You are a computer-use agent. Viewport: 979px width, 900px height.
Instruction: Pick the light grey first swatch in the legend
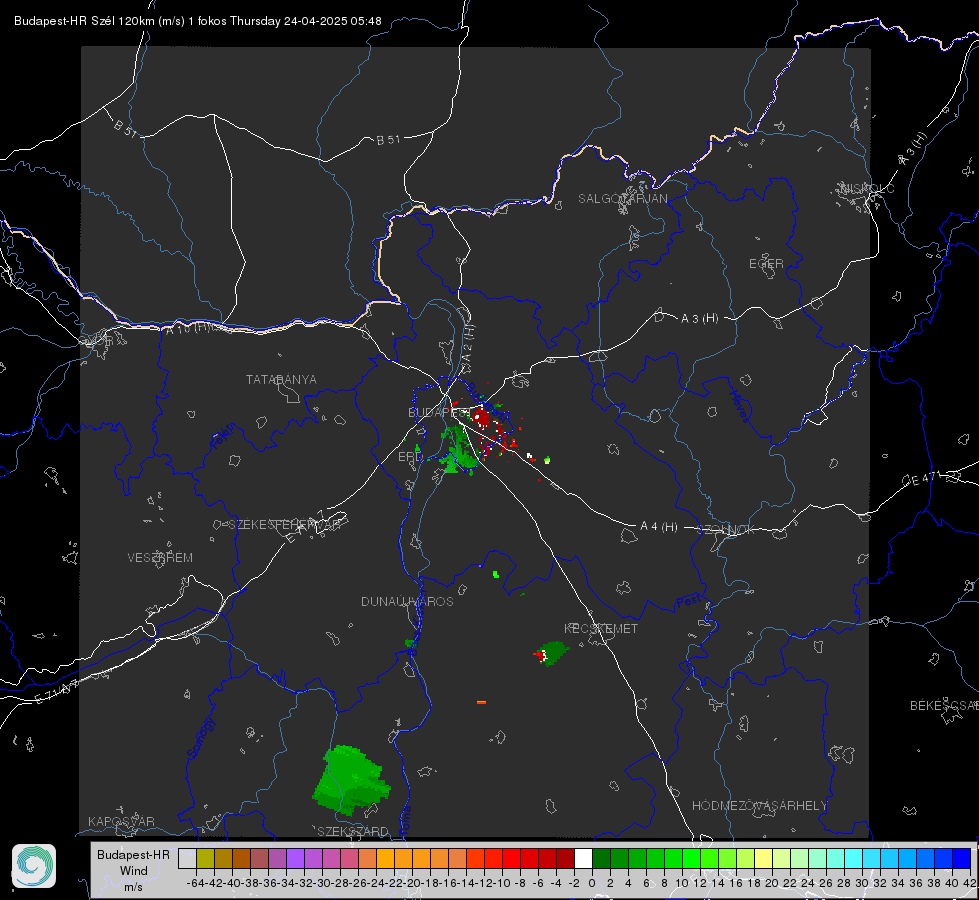pyautogui.click(x=187, y=858)
